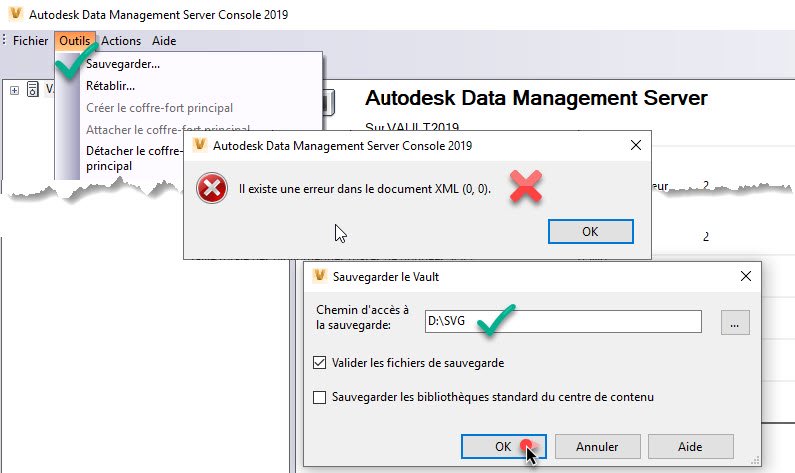Open the Outils menu
795x473 pixels.
pyautogui.click(x=75, y=41)
